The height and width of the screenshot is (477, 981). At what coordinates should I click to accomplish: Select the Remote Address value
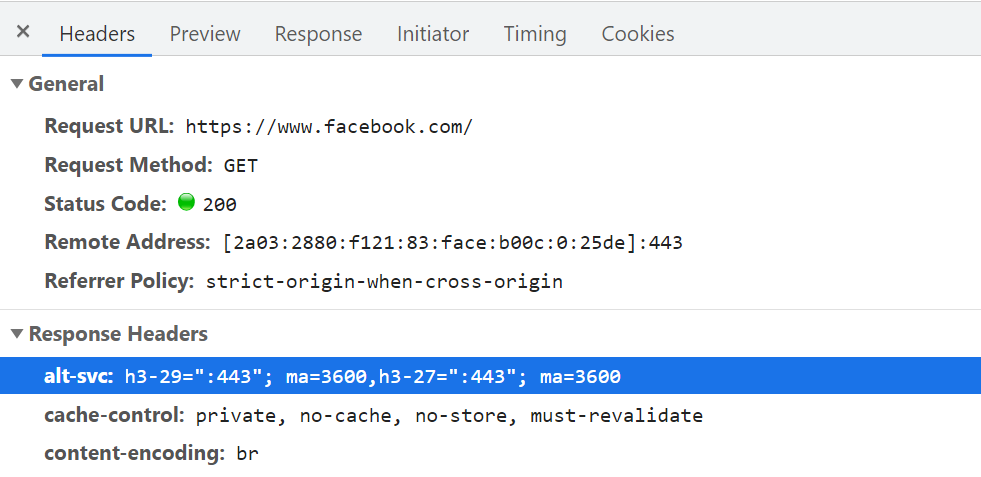click(x=452, y=242)
